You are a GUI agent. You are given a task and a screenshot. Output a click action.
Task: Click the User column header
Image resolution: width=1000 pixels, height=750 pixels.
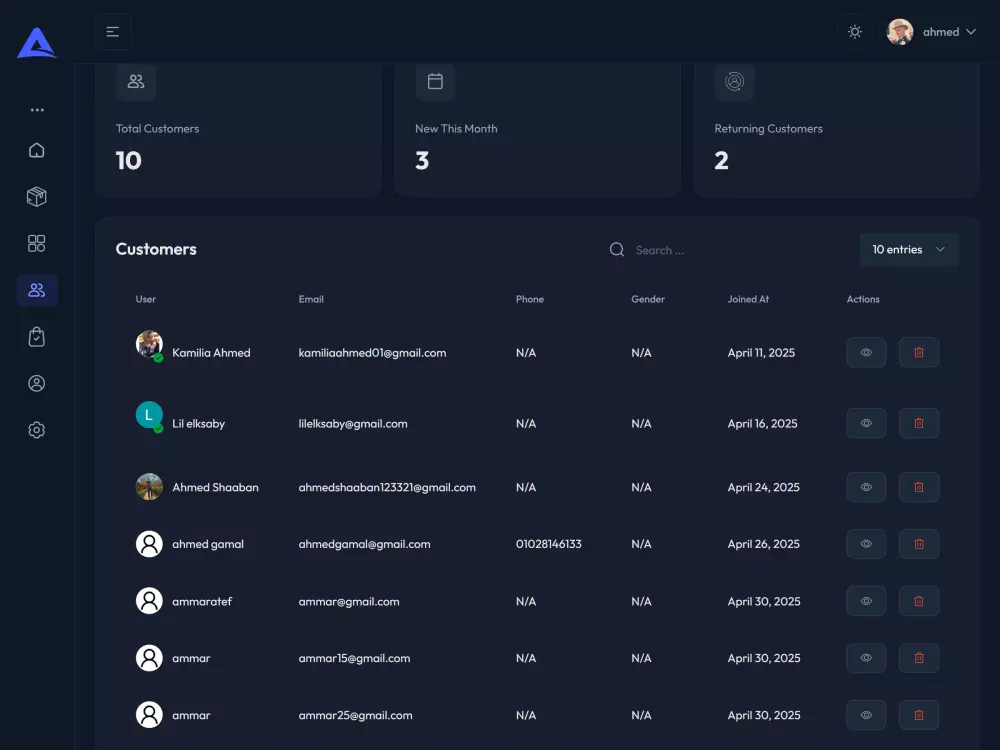coord(145,299)
